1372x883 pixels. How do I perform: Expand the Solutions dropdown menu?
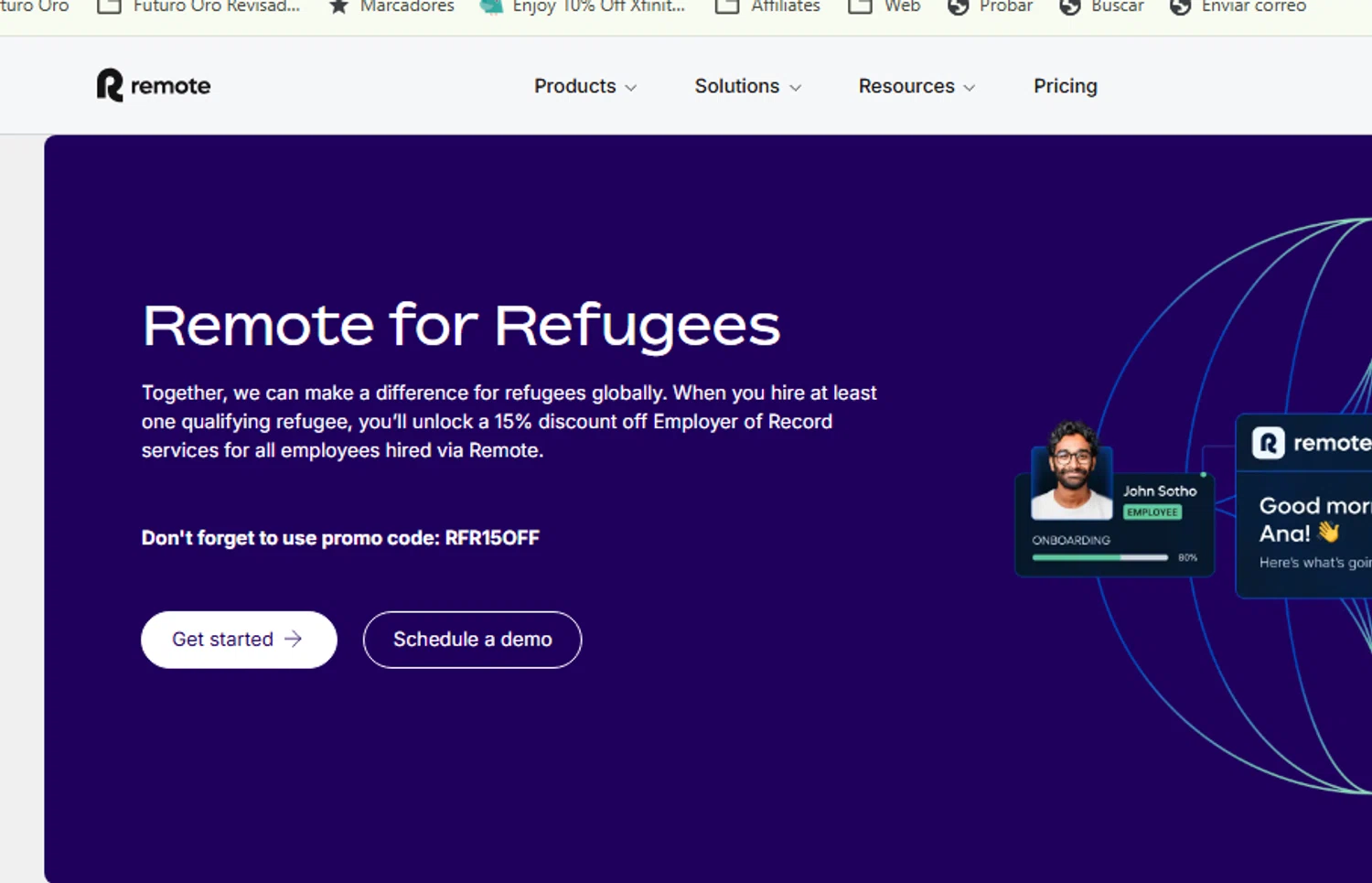tap(747, 86)
